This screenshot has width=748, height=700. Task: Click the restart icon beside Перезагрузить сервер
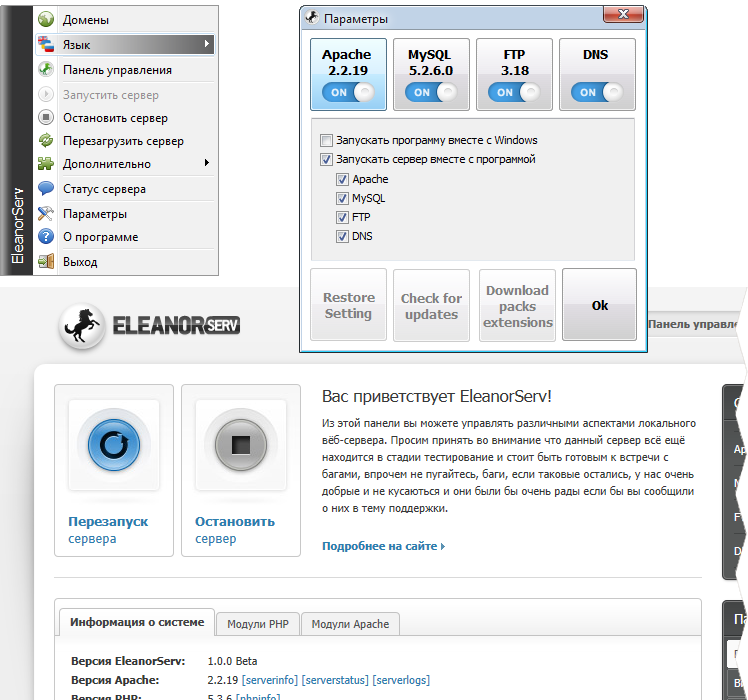(x=46, y=141)
